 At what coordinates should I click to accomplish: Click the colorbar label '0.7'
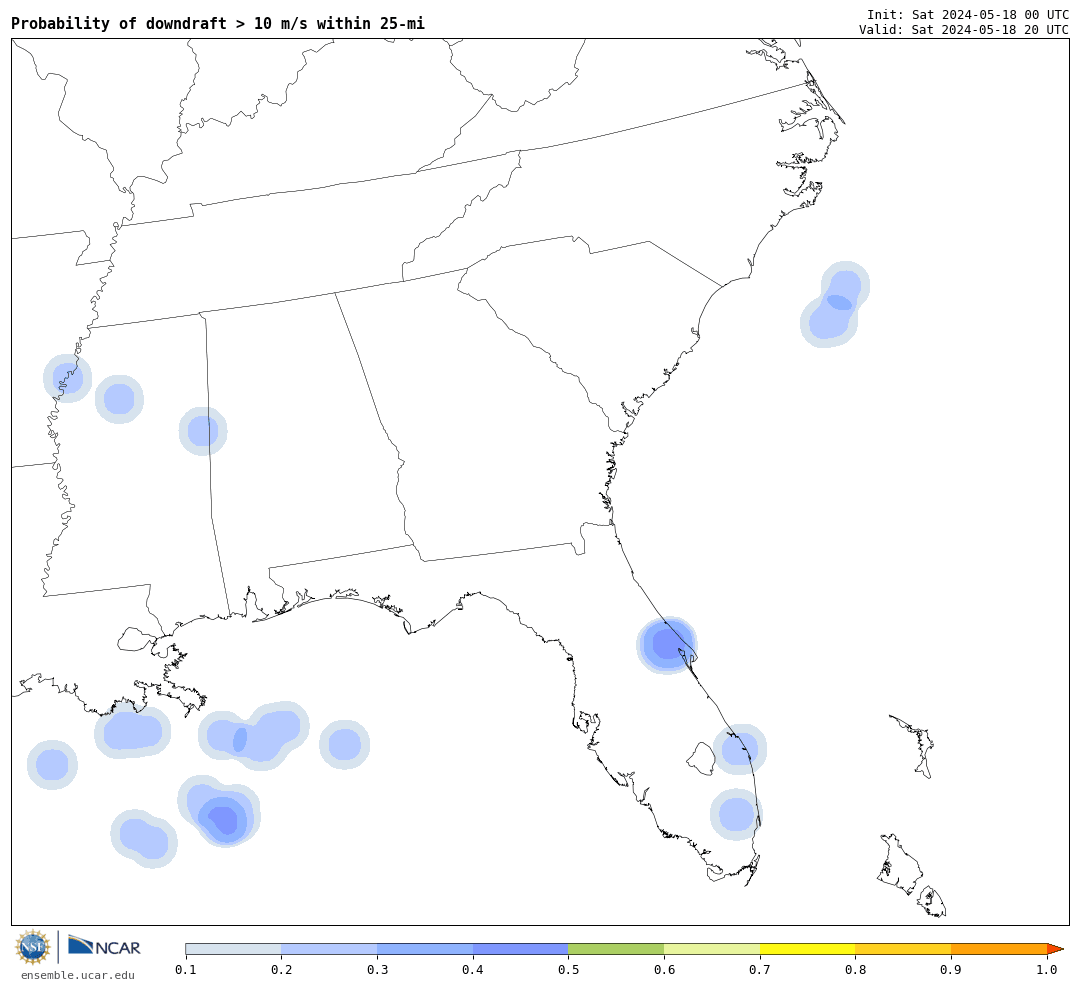pyautogui.click(x=760, y=970)
